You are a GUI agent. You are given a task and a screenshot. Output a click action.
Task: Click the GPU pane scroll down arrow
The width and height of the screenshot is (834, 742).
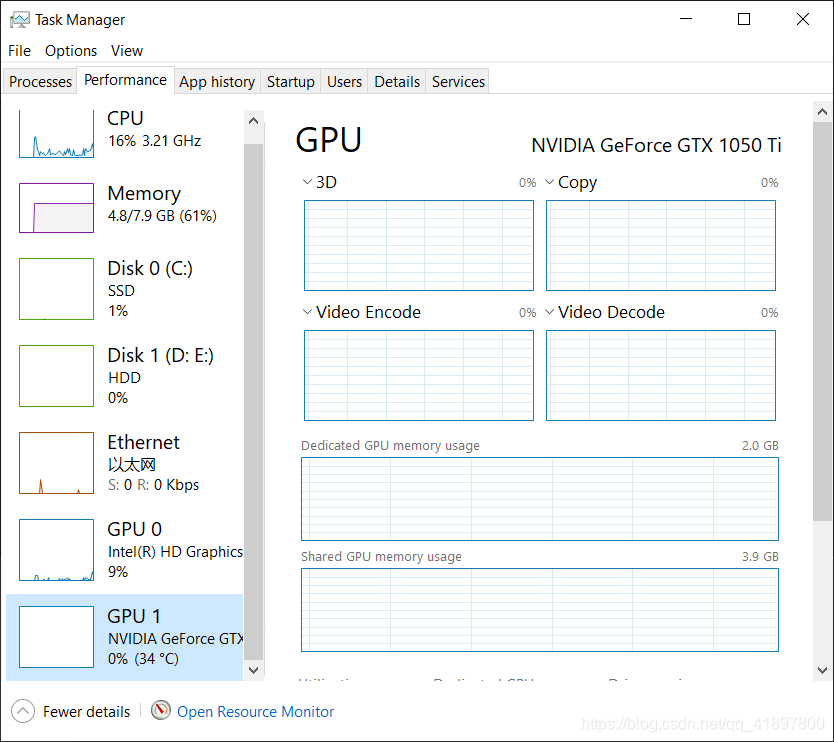point(822,670)
